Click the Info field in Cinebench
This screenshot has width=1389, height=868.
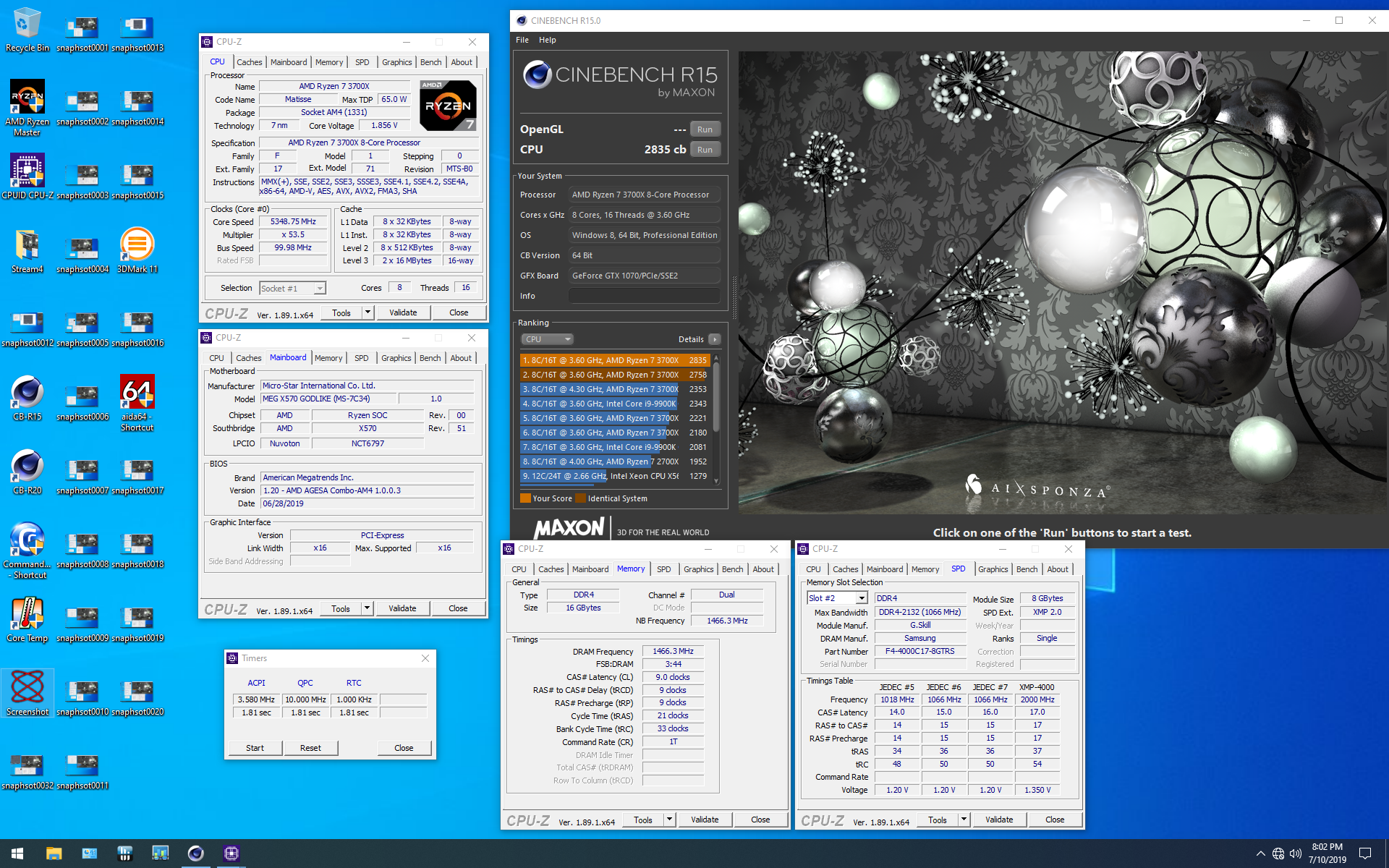click(644, 296)
